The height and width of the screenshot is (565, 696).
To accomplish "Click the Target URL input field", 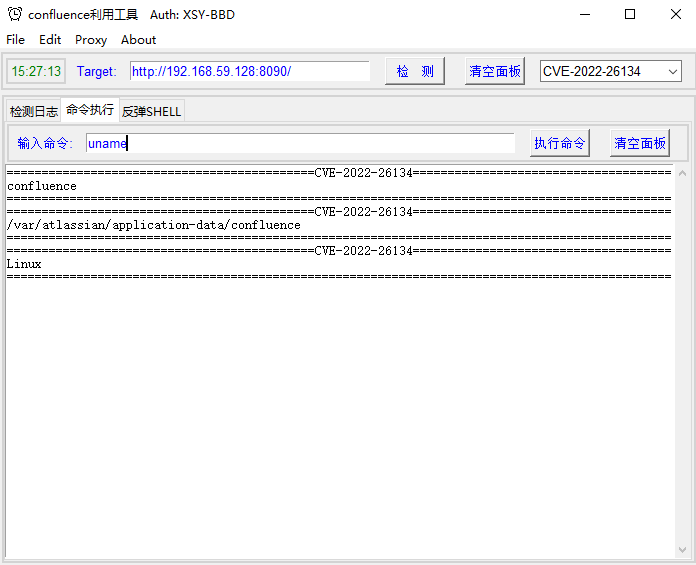I will pyautogui.click(x=250, y=71).
